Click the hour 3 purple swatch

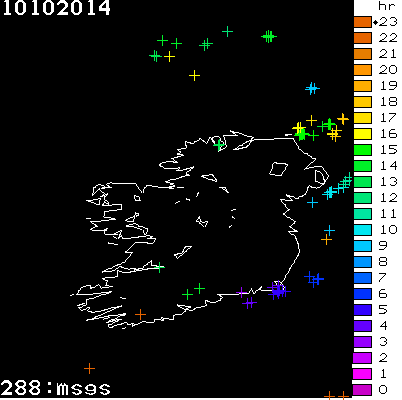(x=362, y=342)
